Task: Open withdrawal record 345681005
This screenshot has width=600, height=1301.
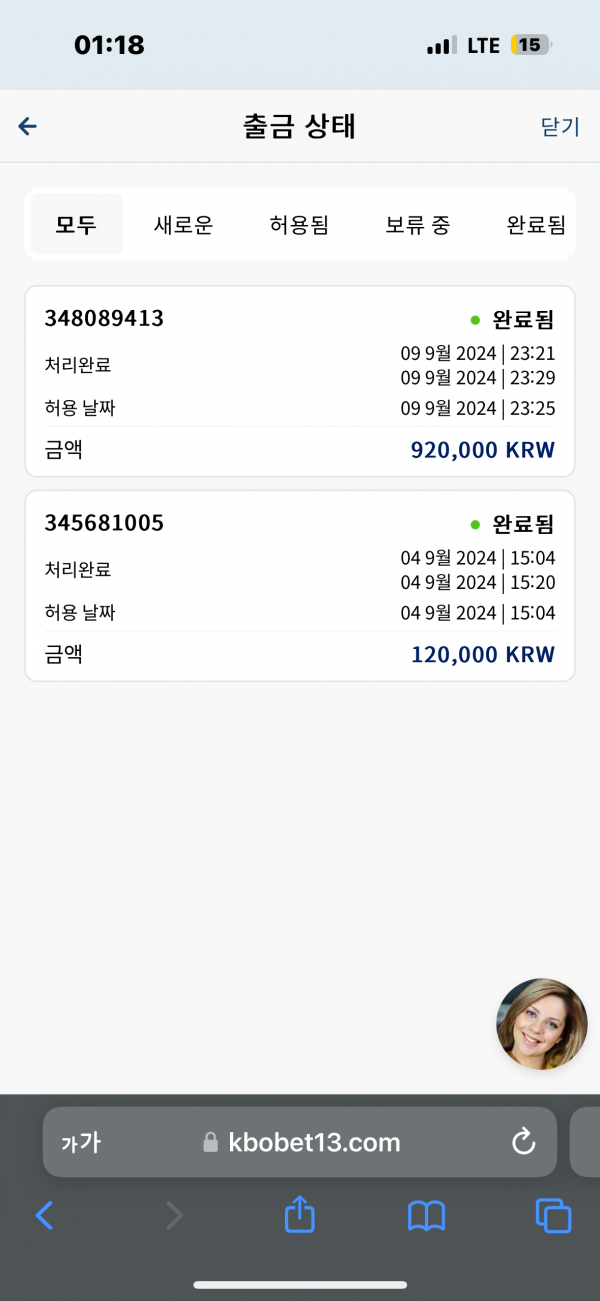Action: (300, 586)
